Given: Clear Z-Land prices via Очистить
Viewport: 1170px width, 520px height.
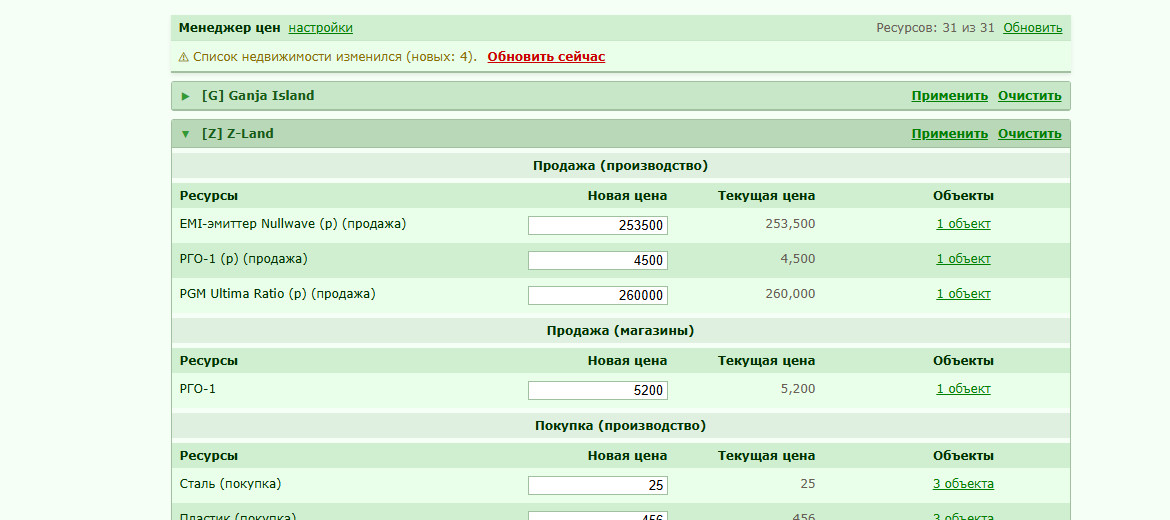Looking at the screenshot, I should click(1030, 134).
